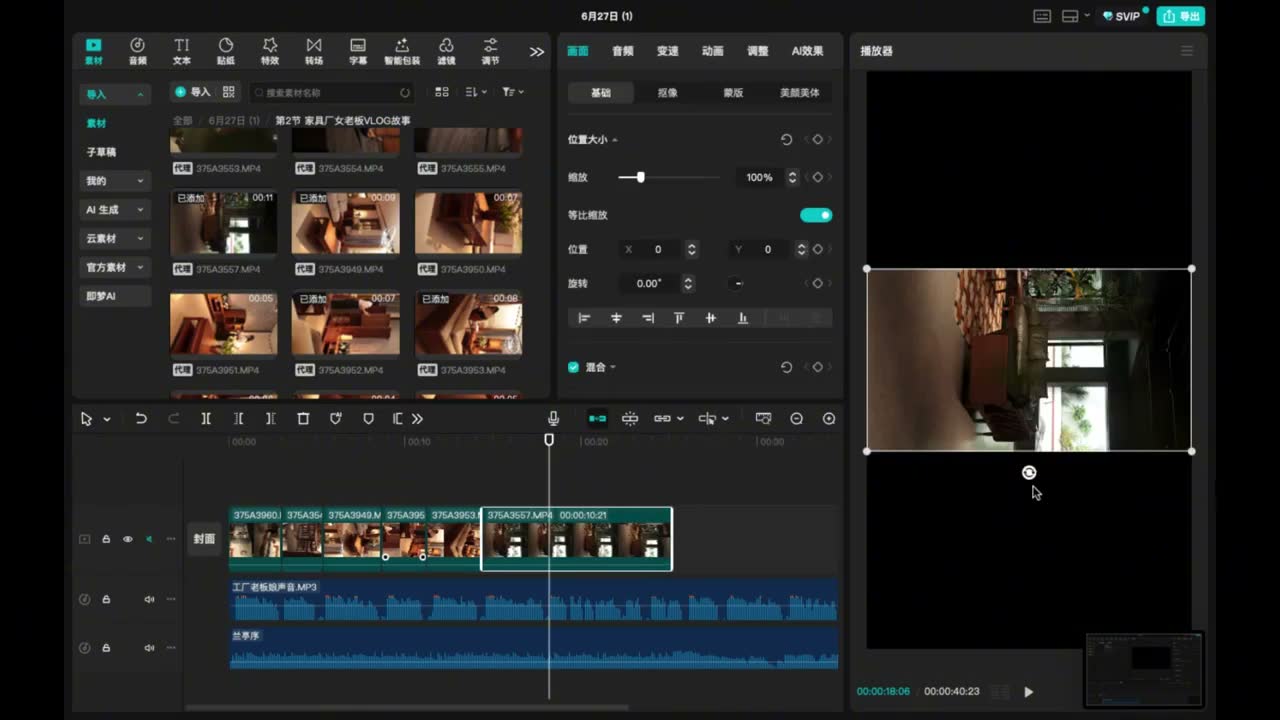Click the 导入 import button

(192, 92)
